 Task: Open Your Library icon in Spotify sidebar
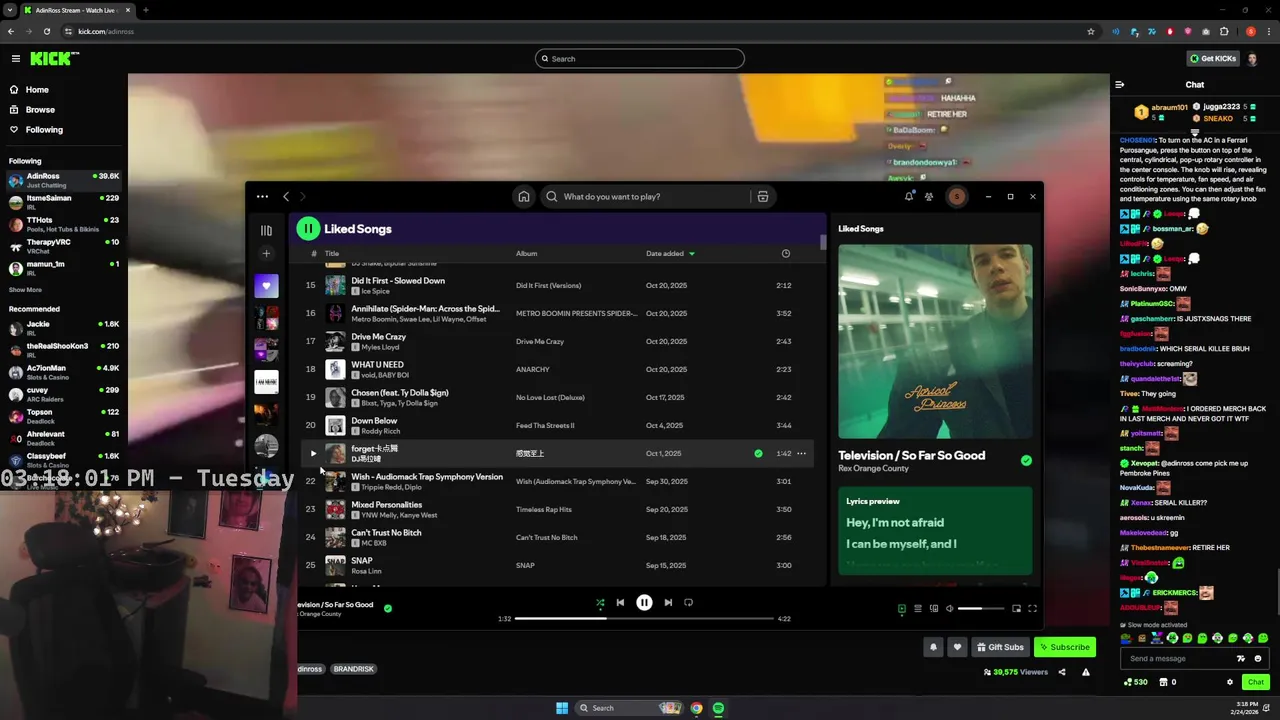tap(266, 230)
